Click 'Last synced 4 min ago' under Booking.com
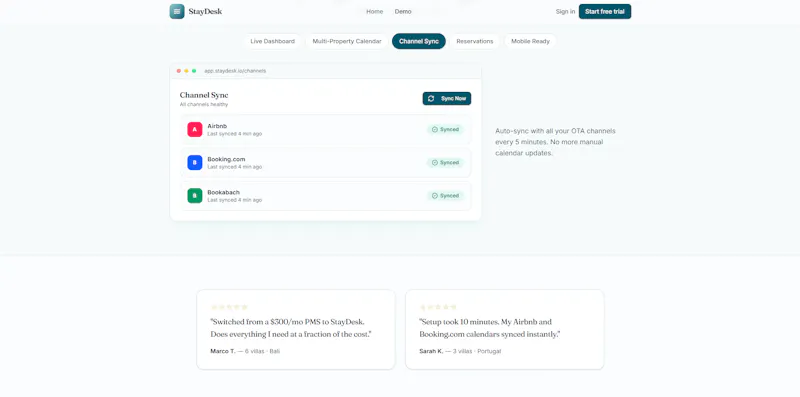800x397 pixels. click(x=235, y=167)
